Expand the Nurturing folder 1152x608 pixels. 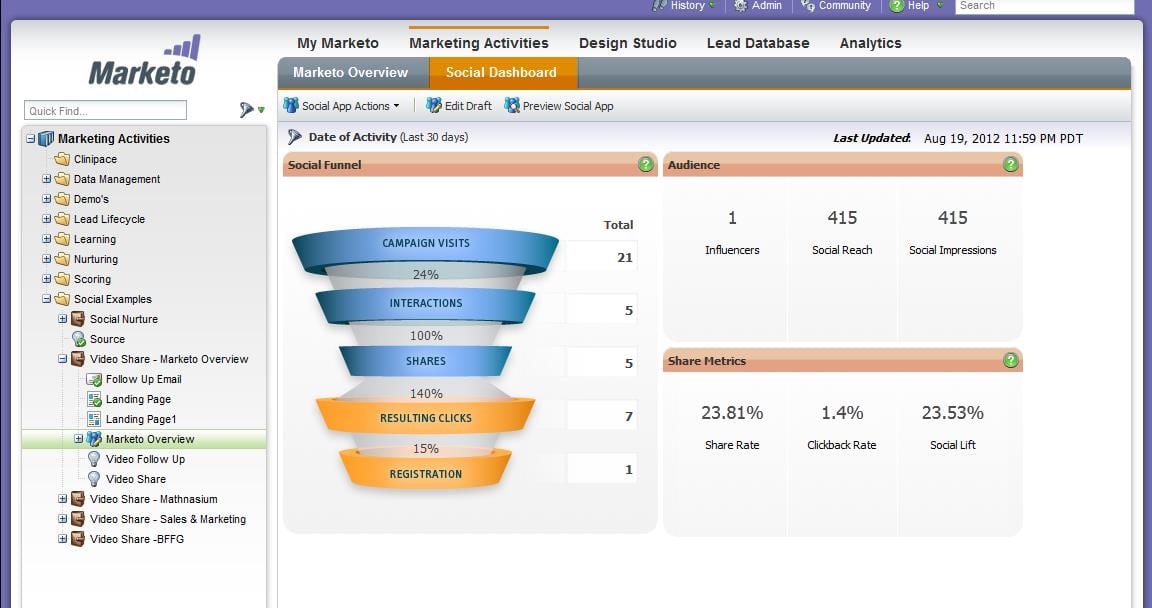point(46,259)
